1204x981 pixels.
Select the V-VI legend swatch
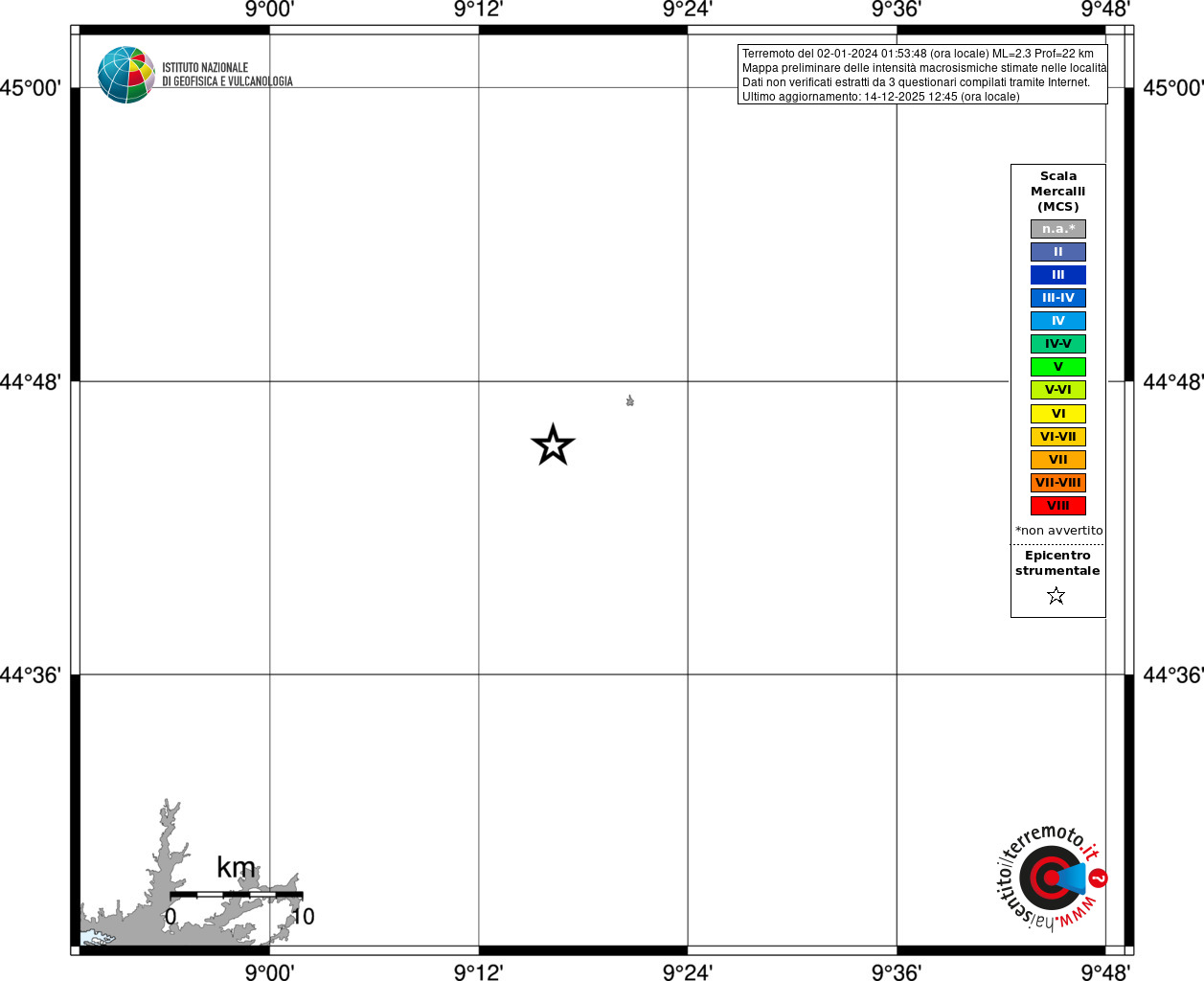point(1058,390)
